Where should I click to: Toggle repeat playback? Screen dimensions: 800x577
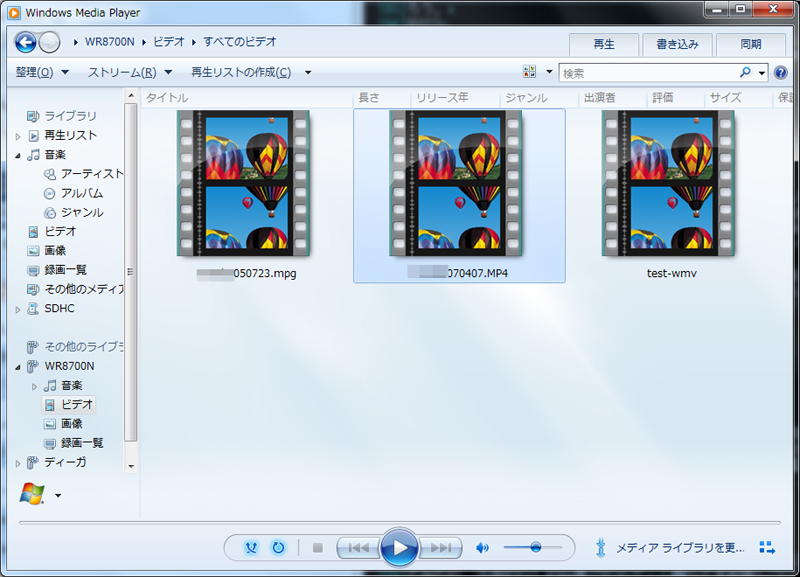[x=279, y=548]
